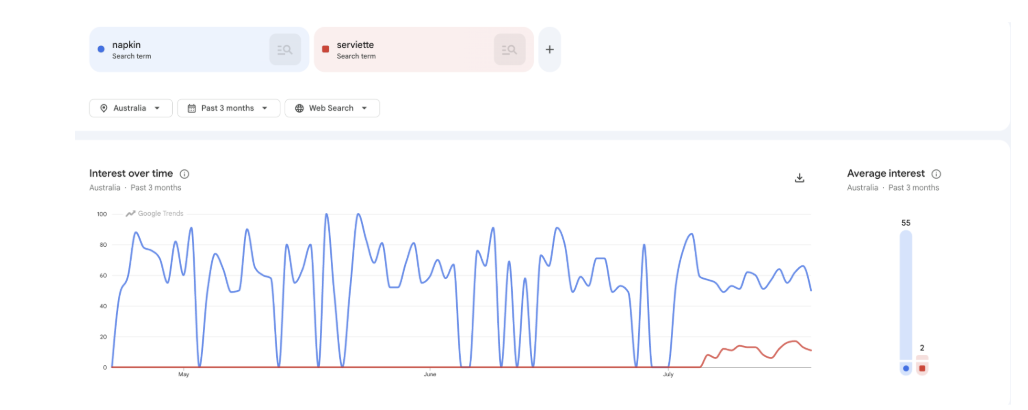Click the serviette average interest bar
The height and width of the screenshot is (410, 1028).
[x=922, y=365]
